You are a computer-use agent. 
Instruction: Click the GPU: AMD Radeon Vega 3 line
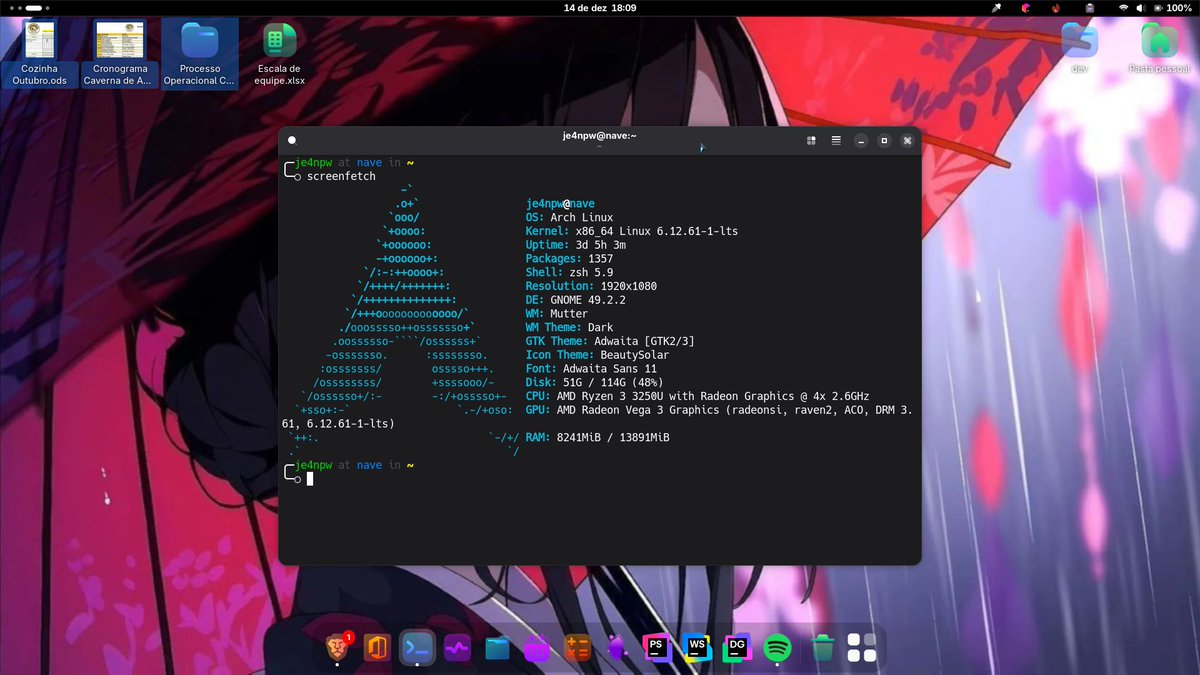[719, 410]
